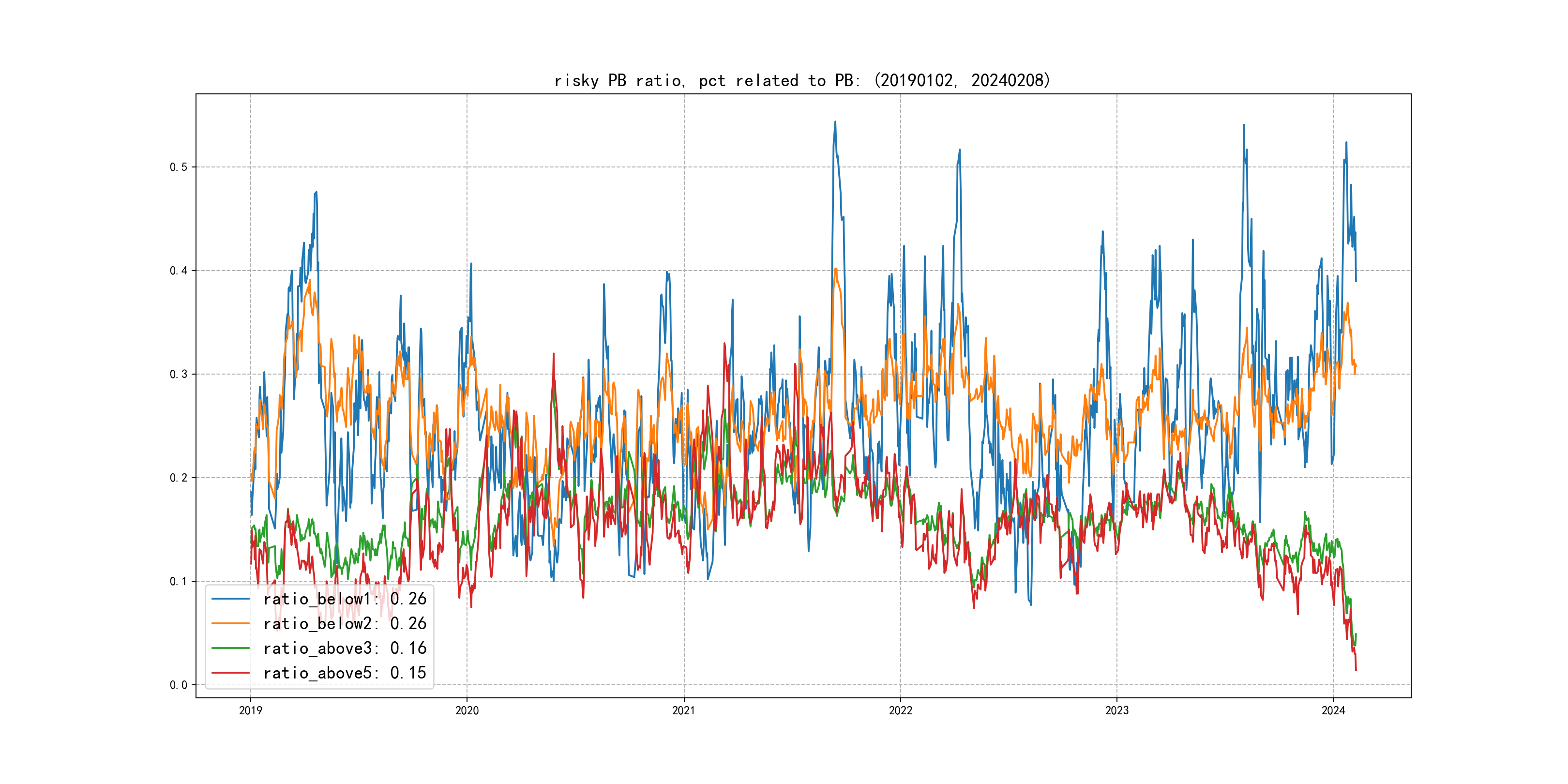This screenshot has width=1568, height=784.
Task: Click the 0.4 y-axis tick label
Action: (179, 271)
